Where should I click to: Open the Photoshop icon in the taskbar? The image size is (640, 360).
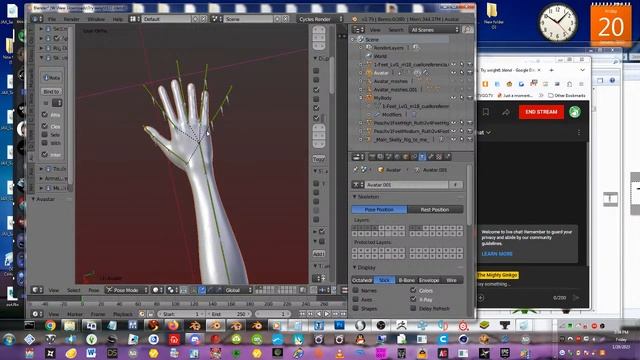(x=339, y=325)
